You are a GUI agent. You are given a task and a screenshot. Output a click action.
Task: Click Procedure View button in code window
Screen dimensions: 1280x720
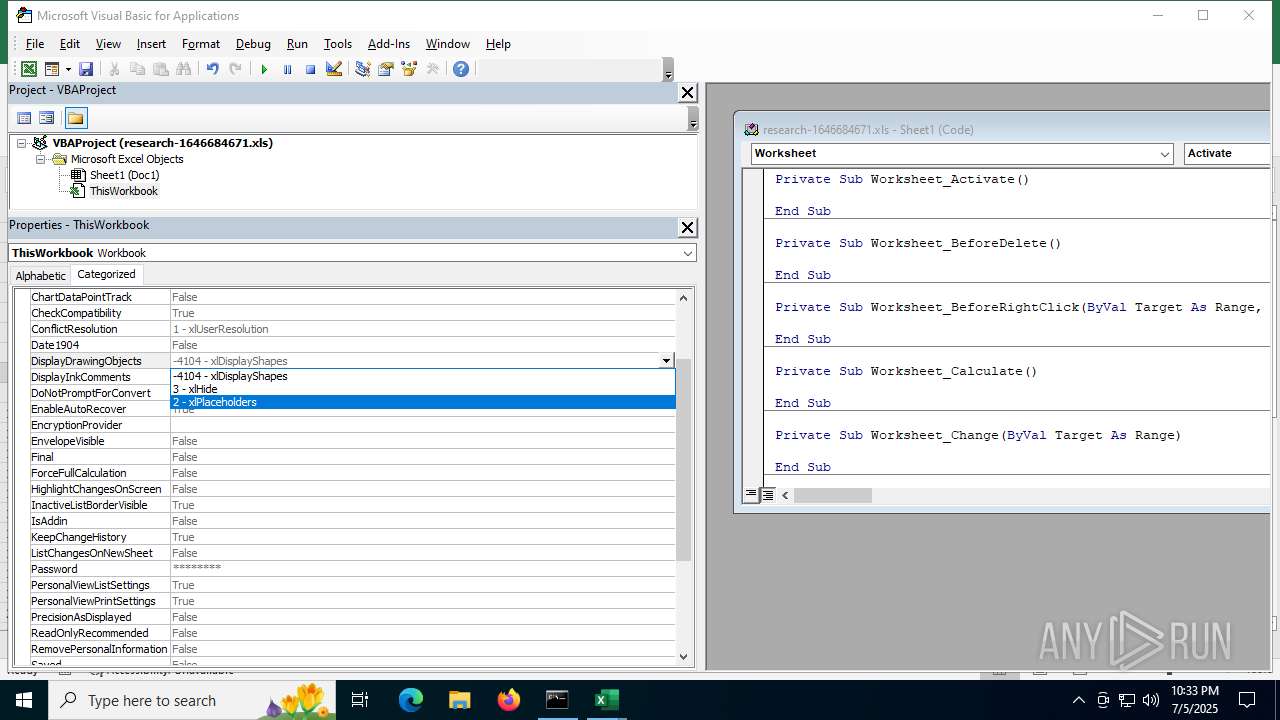tap(751, 495)
